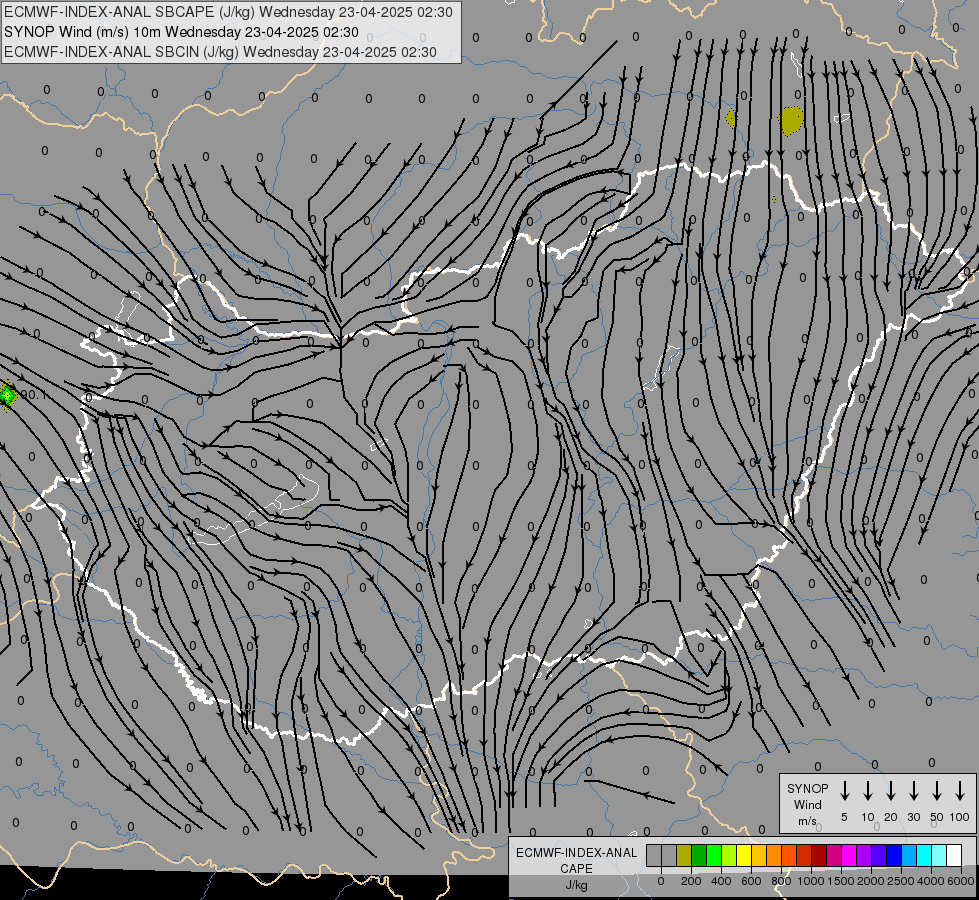The height and width of the screenshot is (900, 979).
Task: Click the 1500 legend tick label
Action: click(x=841, y=881)
